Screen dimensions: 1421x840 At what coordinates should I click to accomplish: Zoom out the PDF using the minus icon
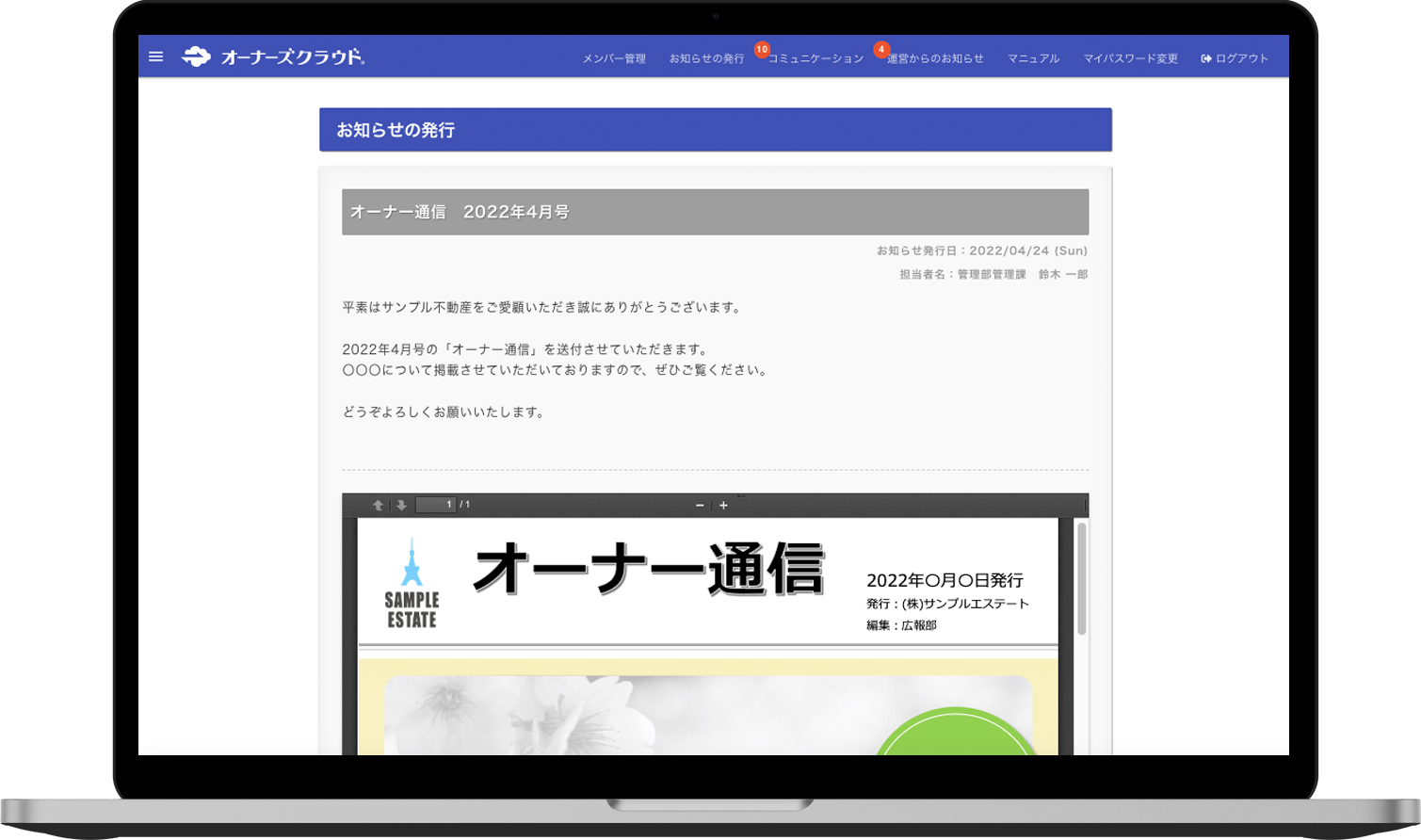click(x=699, y=505)
